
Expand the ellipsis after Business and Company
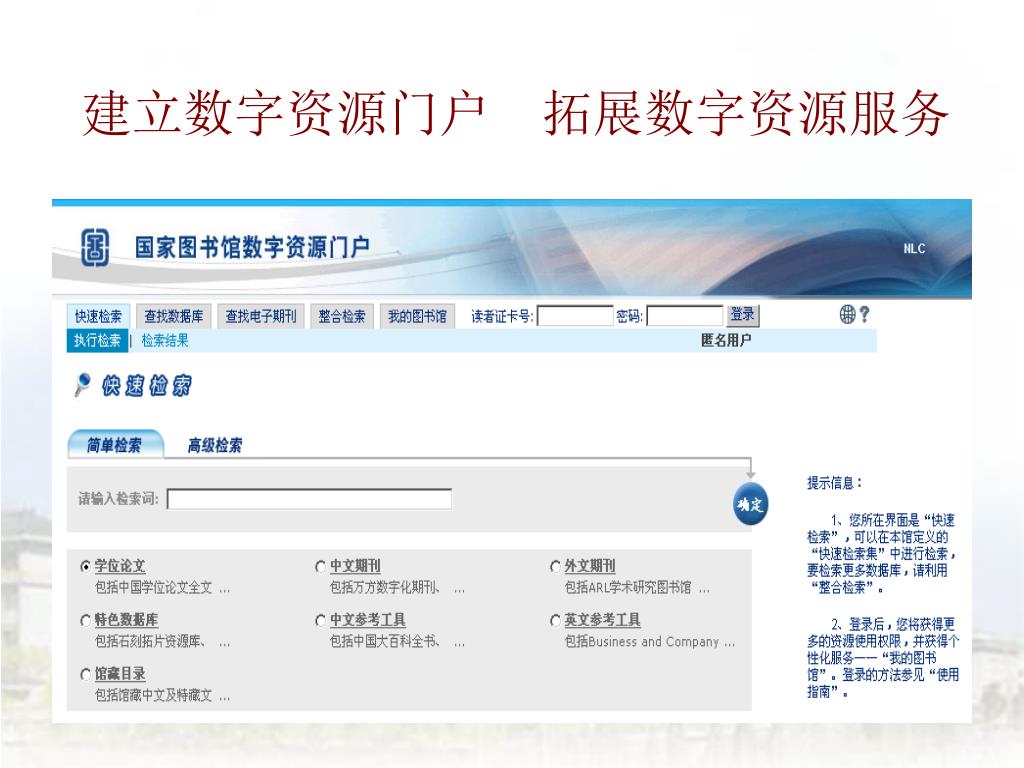(x=729, y=644)
